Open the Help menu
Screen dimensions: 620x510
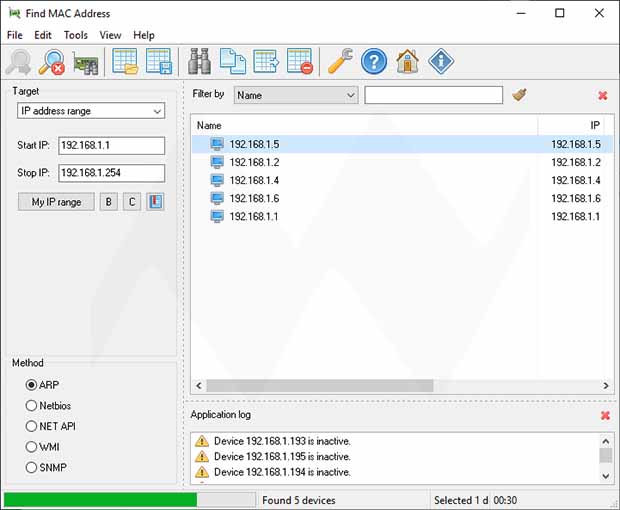pyautogui.click(x=144, y=35)
